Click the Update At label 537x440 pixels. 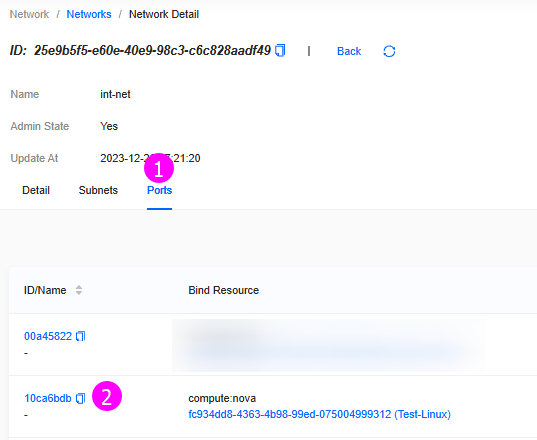coord(34,158)
